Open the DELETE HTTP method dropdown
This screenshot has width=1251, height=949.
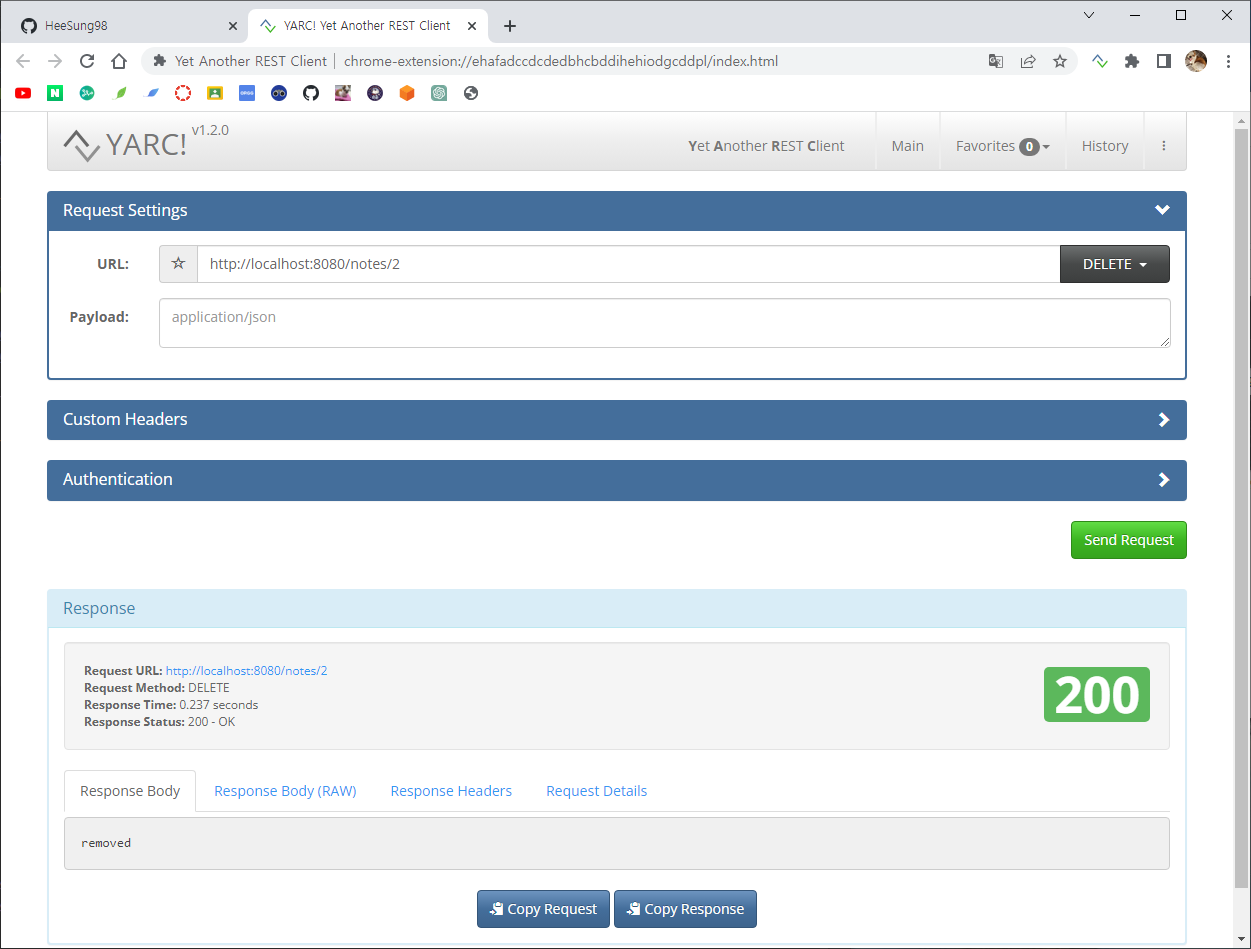(1114, 264)
